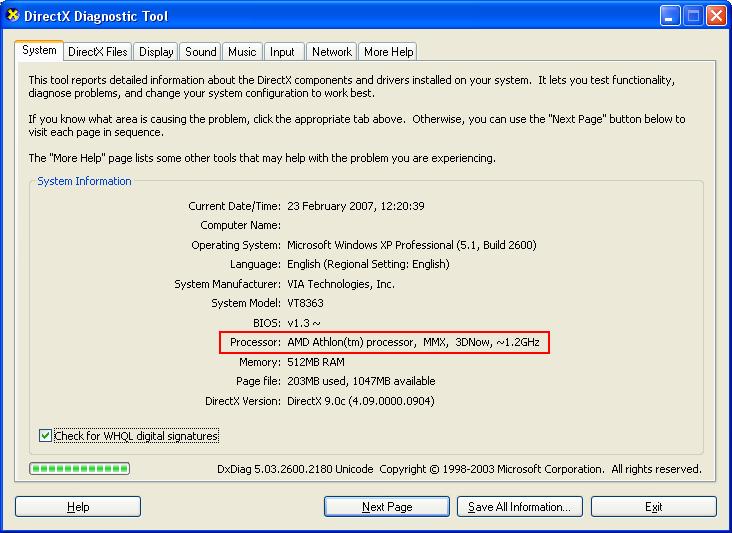Open the More Help tab
The width and height of the screenshot is (732, 533).
(388, 52)
